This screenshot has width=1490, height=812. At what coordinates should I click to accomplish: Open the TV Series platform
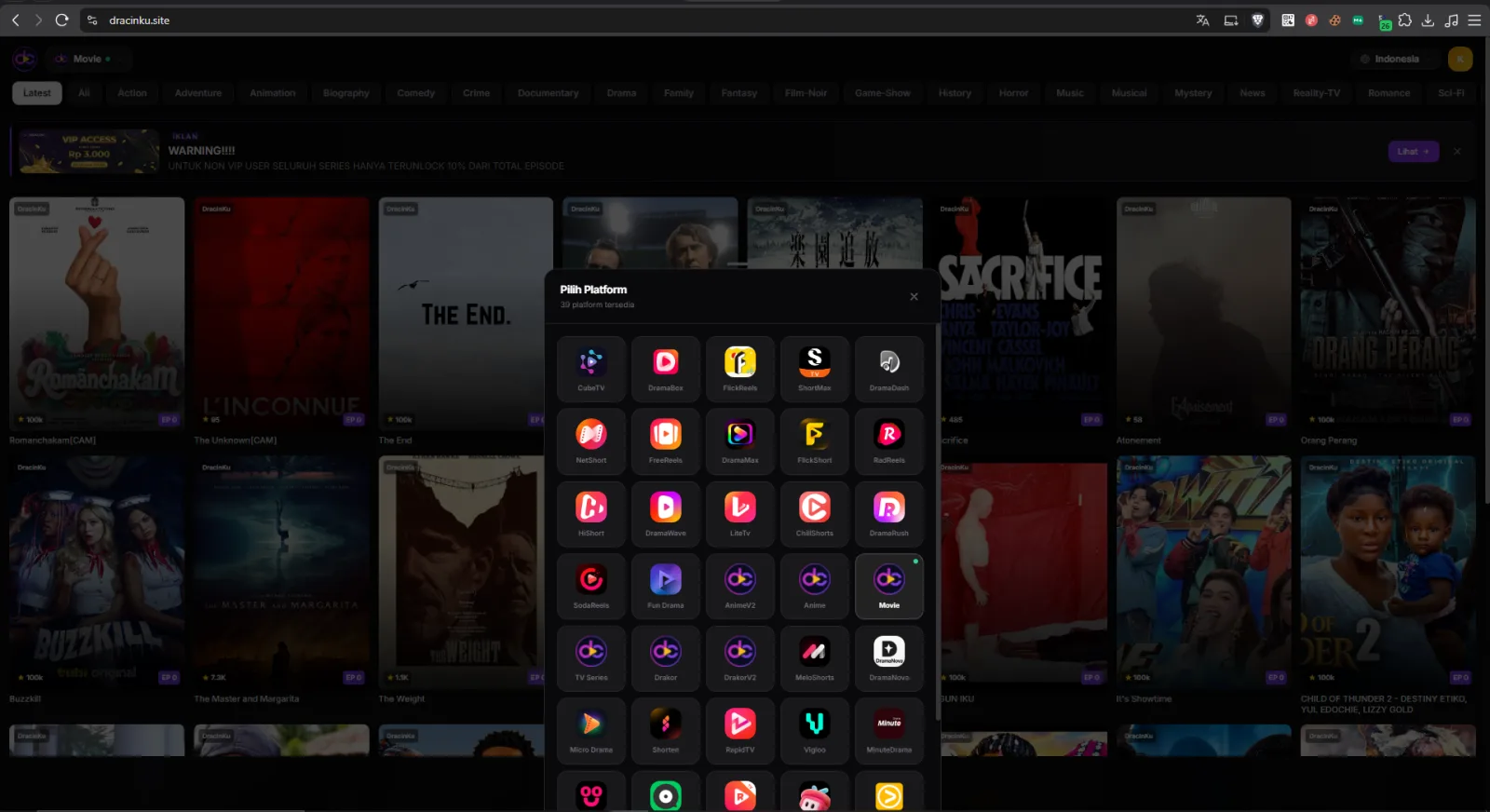(x=591, y=658)
